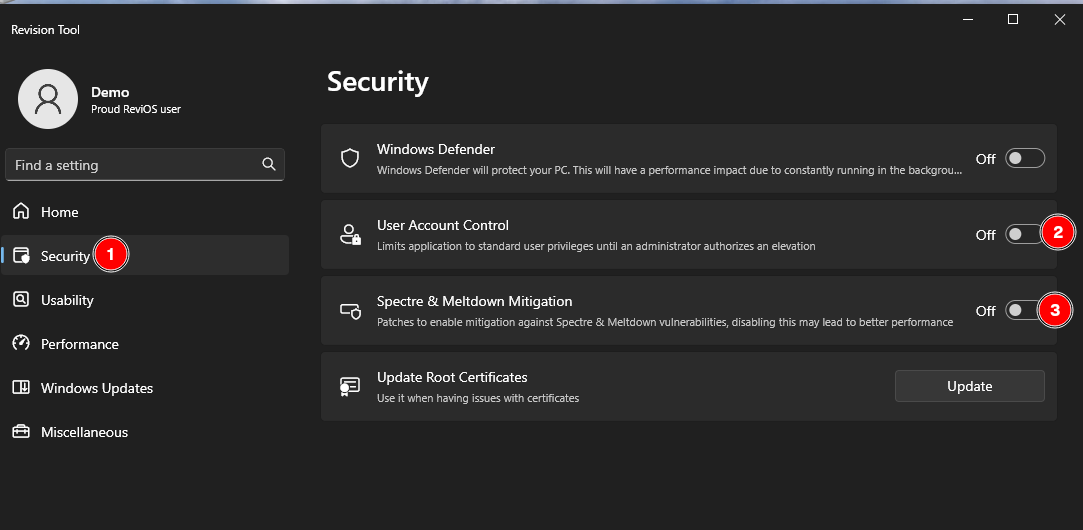The width and height of the screenshot is (1083, 530).
Task: Open the Performance section
Action: pos(145,343)
